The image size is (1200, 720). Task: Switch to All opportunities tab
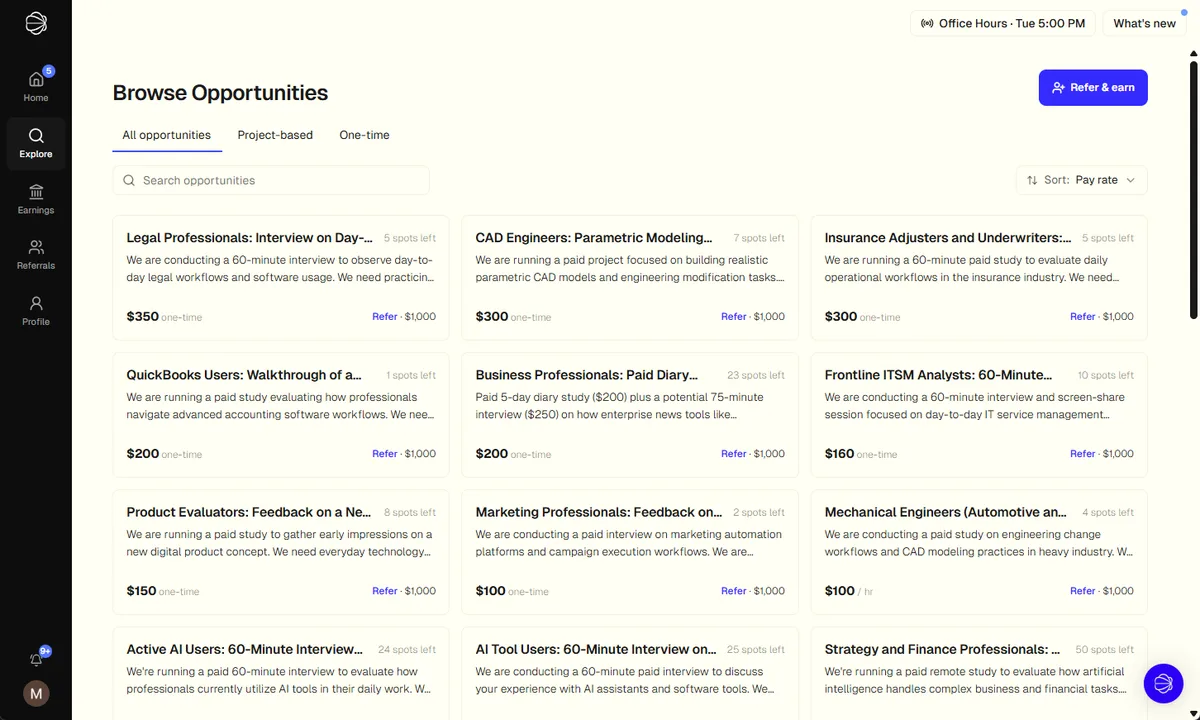(x=167, y=135)
